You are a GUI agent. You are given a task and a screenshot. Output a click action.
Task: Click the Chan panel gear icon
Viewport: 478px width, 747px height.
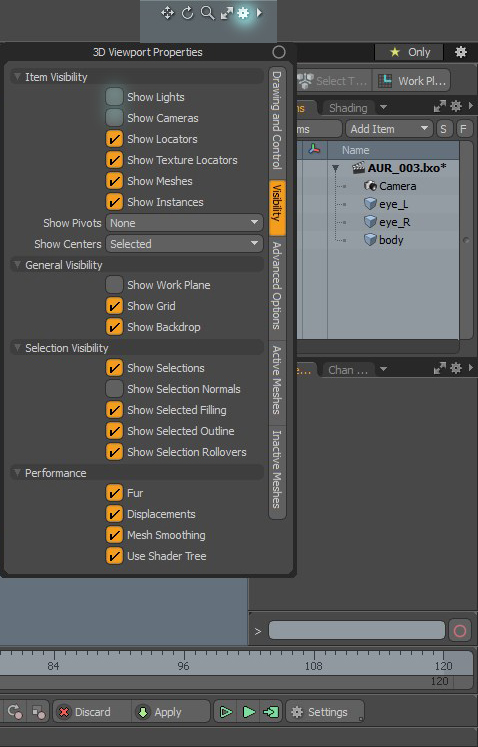[x=456, y=368]
